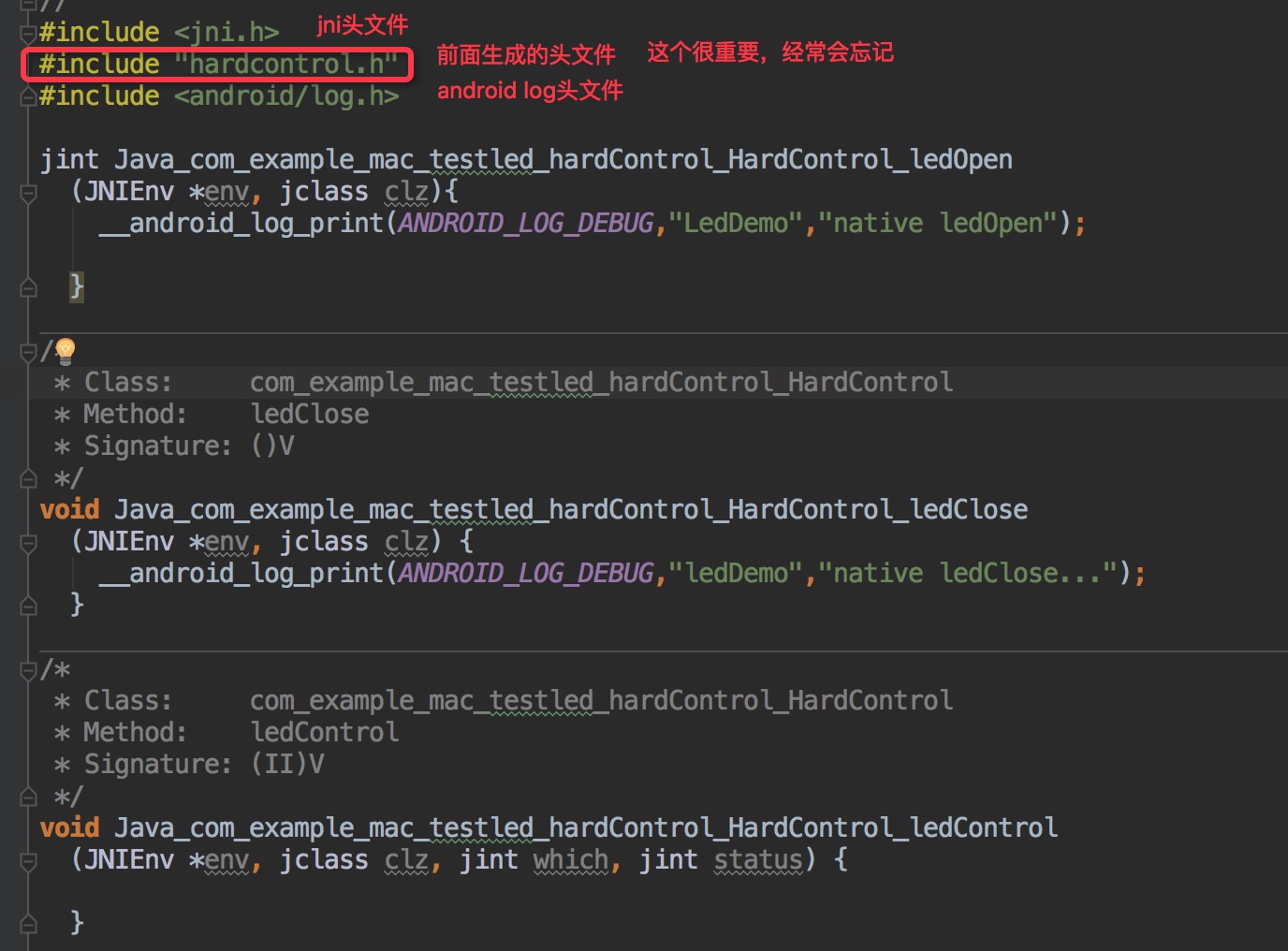Collapse the include block at #include <jni.h>
Viewport: 1288px width, 951px height.
pos(28,33)
